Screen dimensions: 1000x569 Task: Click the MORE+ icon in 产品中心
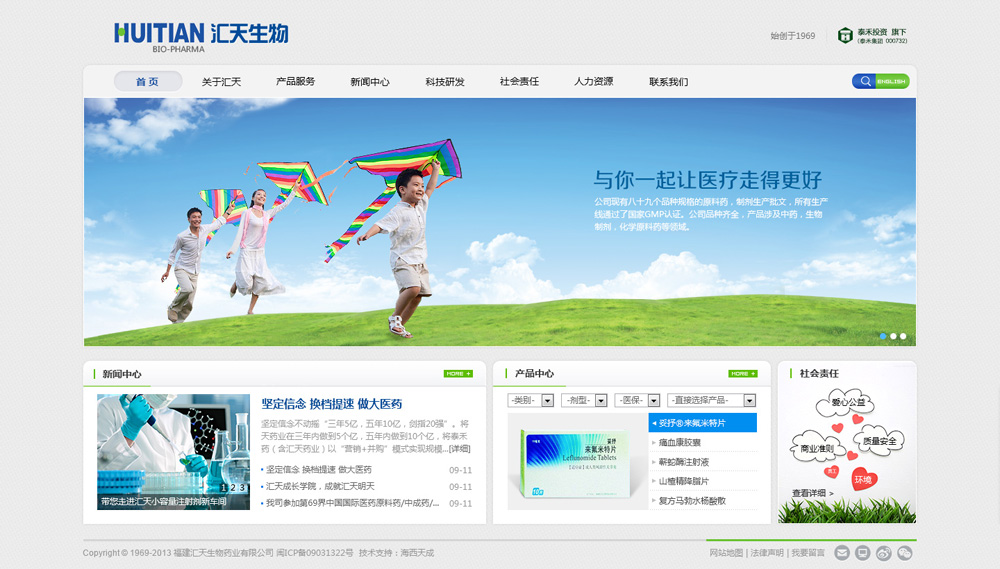pos(743,374)
